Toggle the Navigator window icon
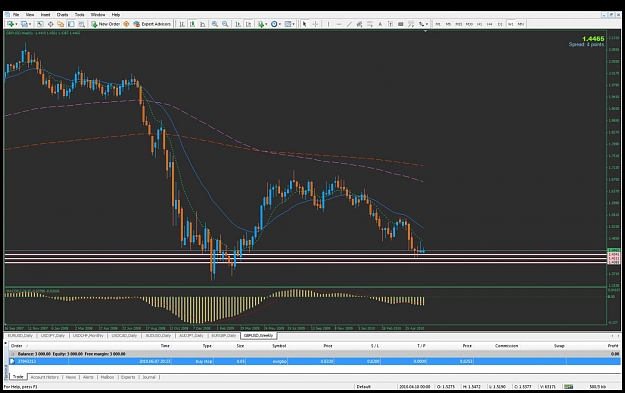 tap(61, 24)
